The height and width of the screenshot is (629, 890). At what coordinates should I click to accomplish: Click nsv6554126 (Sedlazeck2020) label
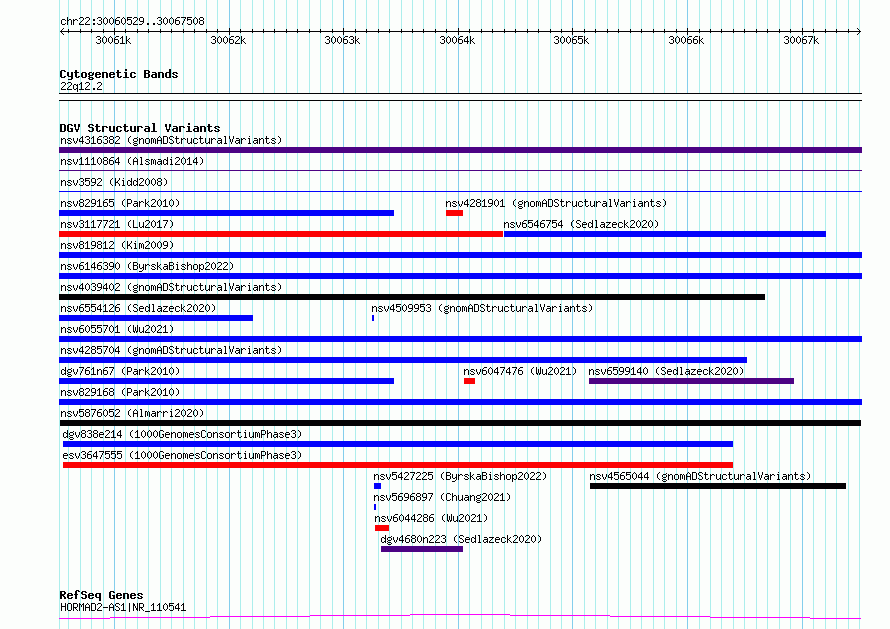click(x=138, y=308)
